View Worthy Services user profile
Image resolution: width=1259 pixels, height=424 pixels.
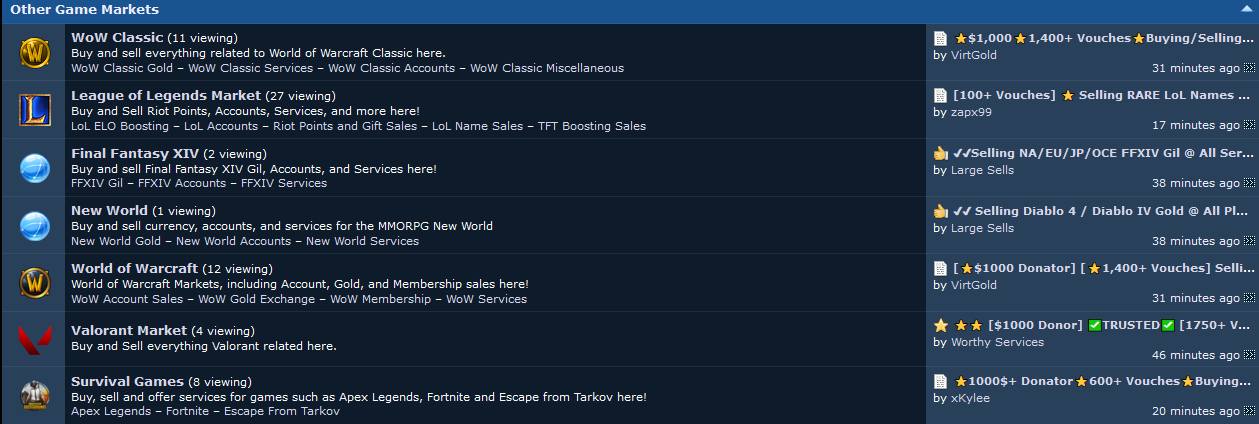[997, 342]
